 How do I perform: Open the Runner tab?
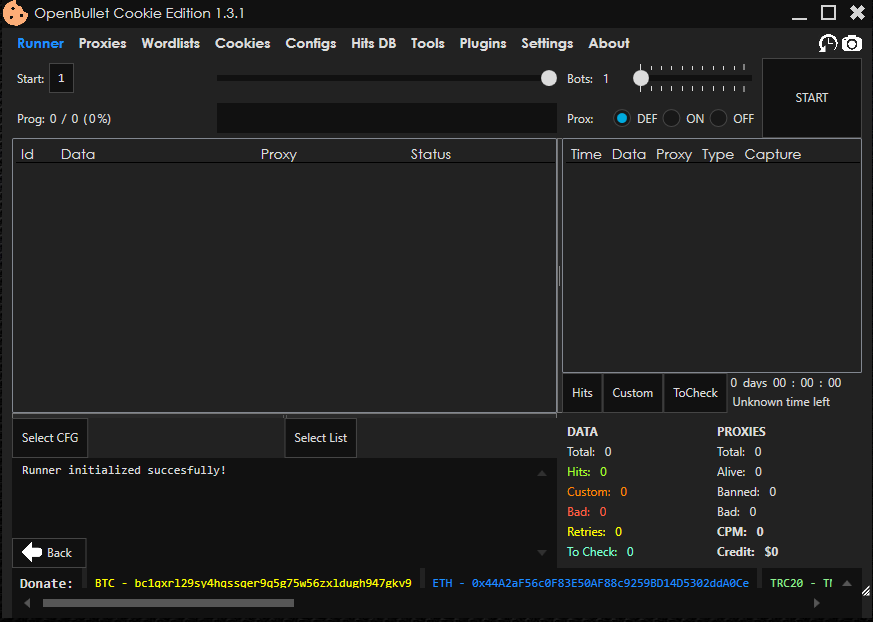point(40,43)
